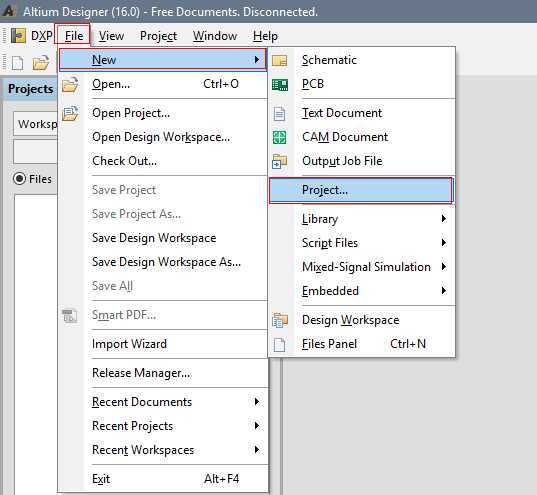537x495 pixels.
Task: Click the Open Project icon in File menu
Action: point(70,113)
